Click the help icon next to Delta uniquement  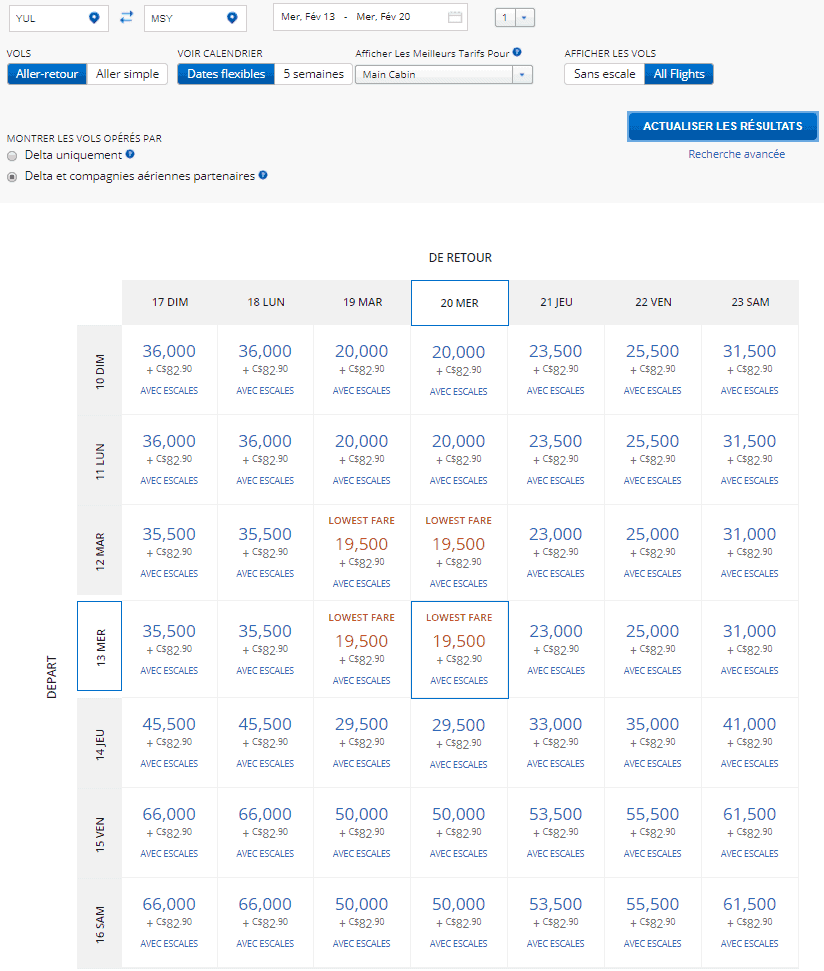(x=130, y=155)
